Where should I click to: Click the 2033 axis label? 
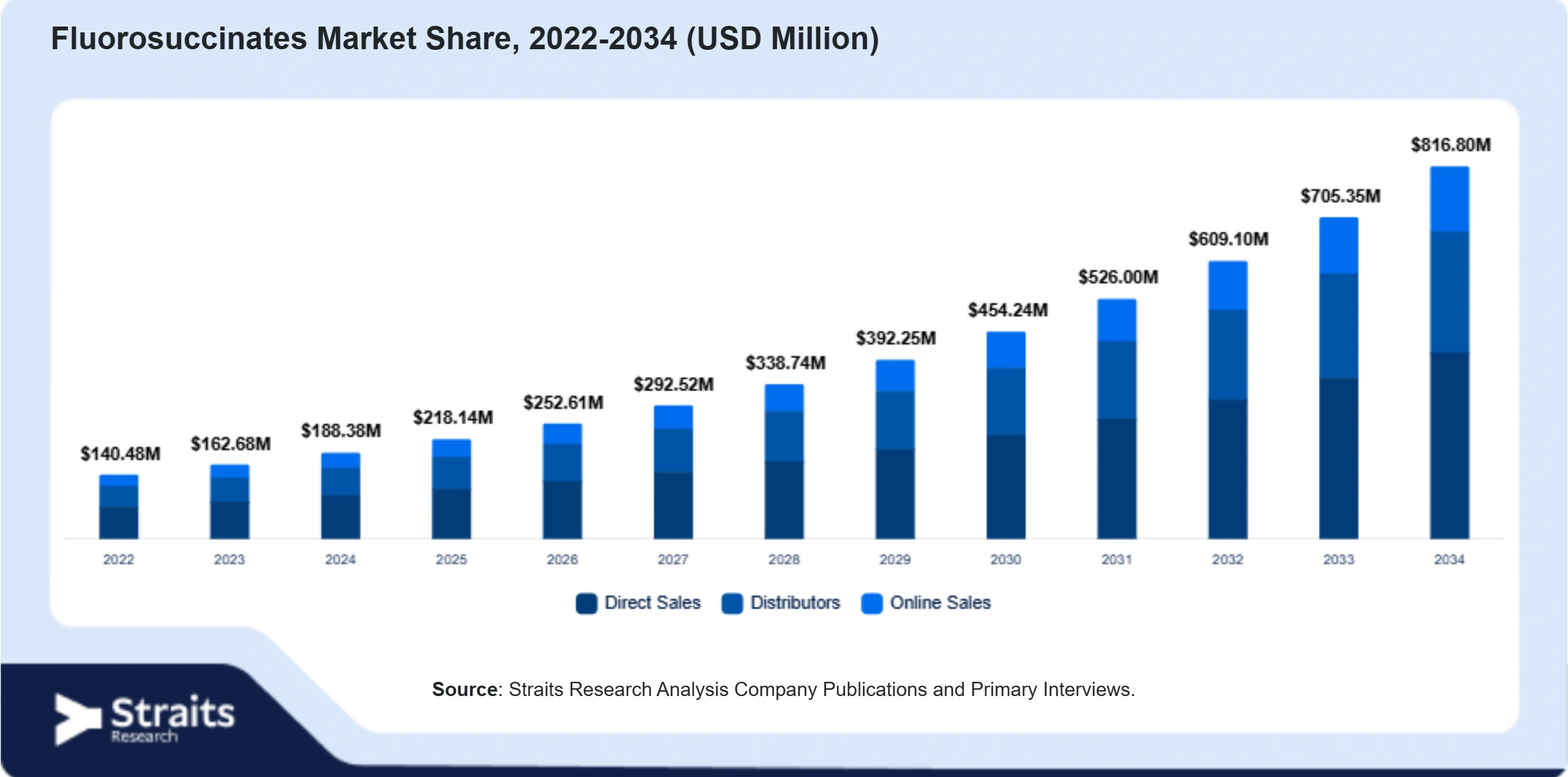coord(1339,559)
